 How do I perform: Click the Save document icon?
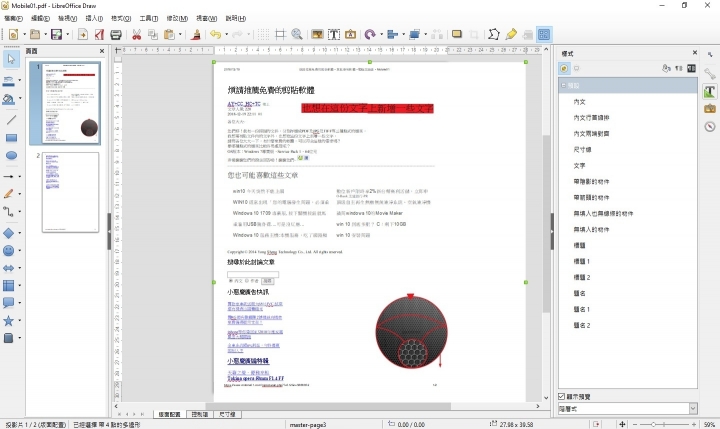coord(56,34)
